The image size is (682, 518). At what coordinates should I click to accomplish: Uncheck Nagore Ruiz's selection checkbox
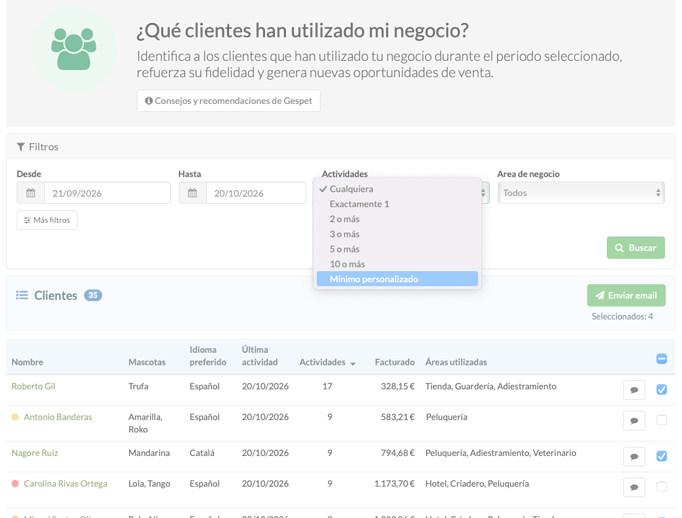662,456
